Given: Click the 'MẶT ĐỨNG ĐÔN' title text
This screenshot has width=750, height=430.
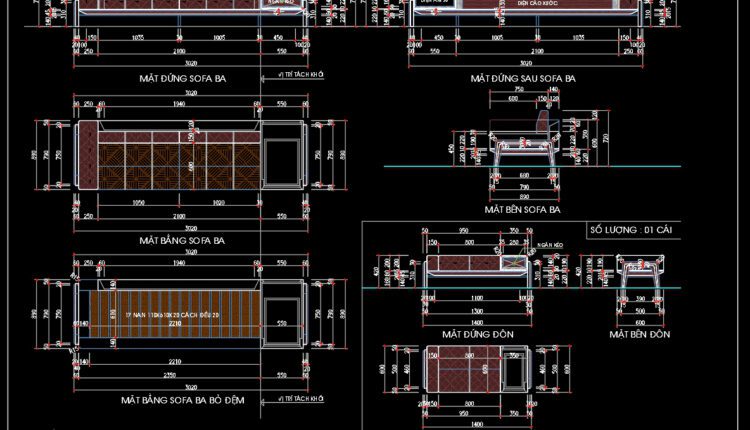Looking at the screenshot, I should [477, 334].
